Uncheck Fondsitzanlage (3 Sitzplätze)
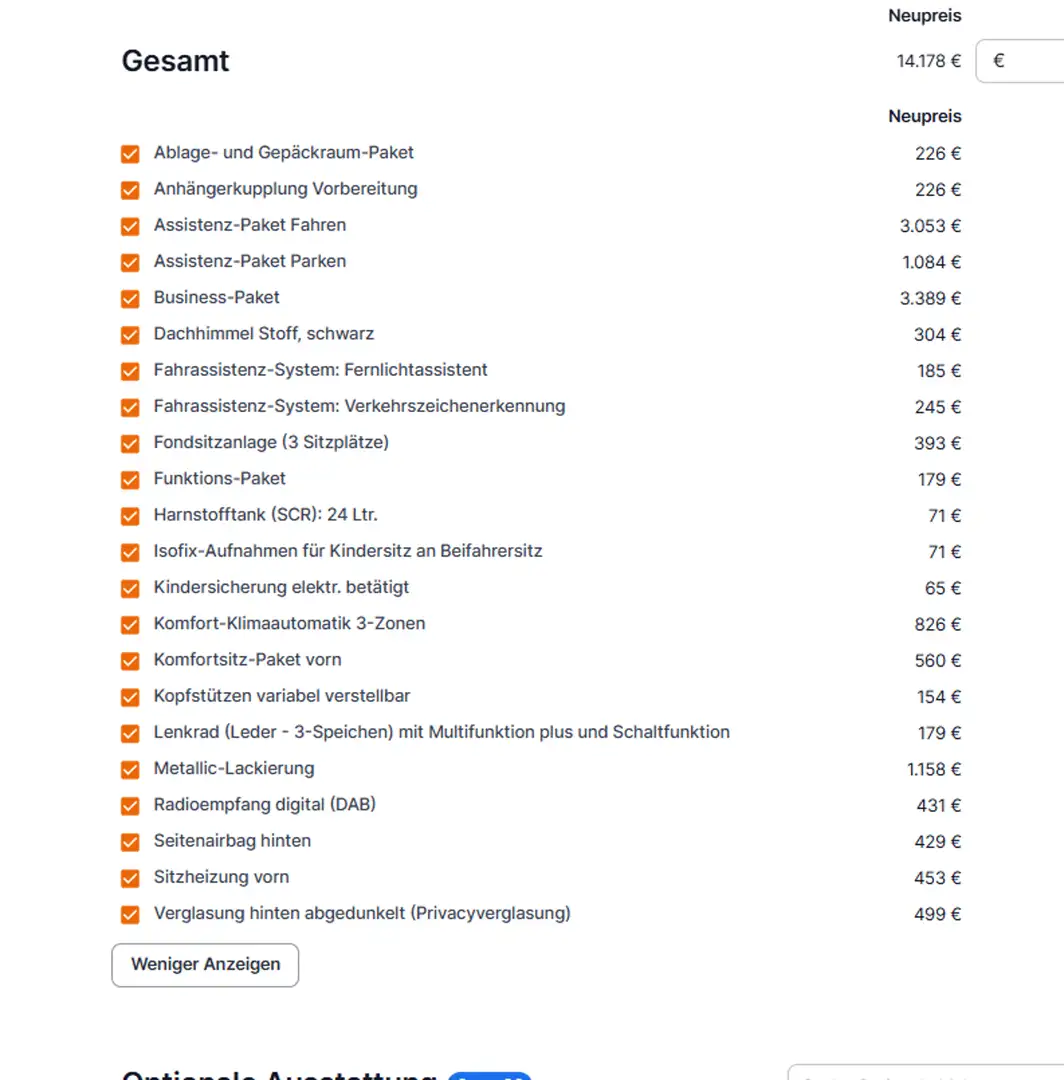1064x1080 pixels. tap(130, 443)
